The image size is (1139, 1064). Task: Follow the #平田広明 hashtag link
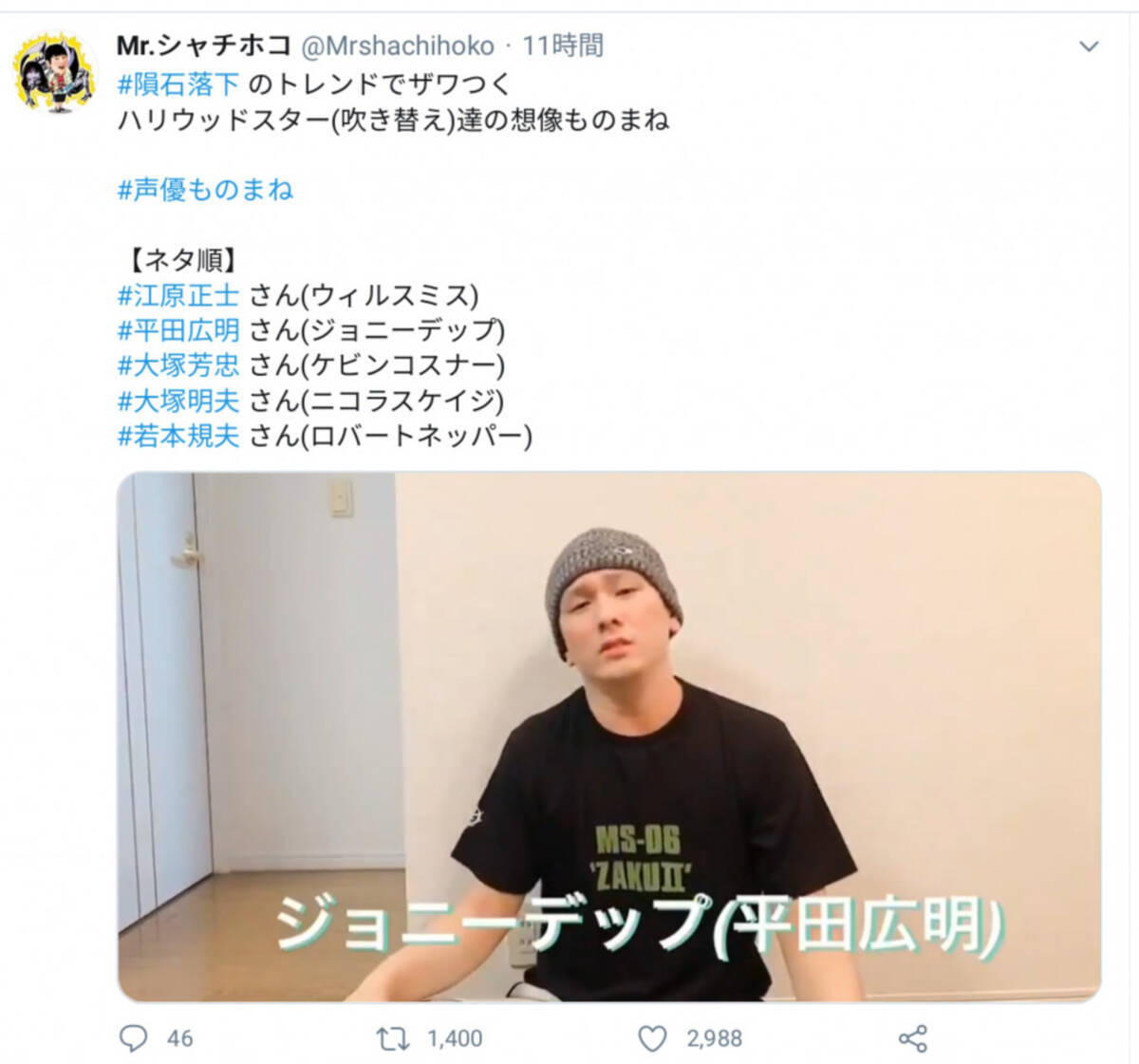tap(178, 330)
